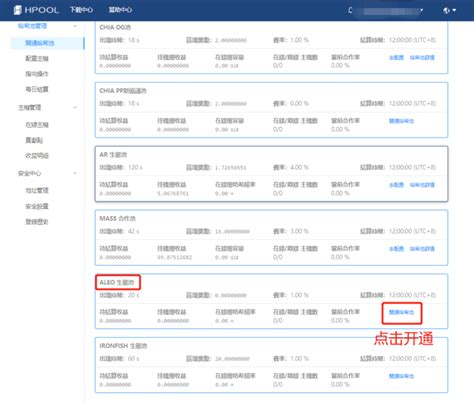The height and width of the screenshot is (406, 474).
Task: Click the HPOOL logo
Action: [x=36, y=10]
